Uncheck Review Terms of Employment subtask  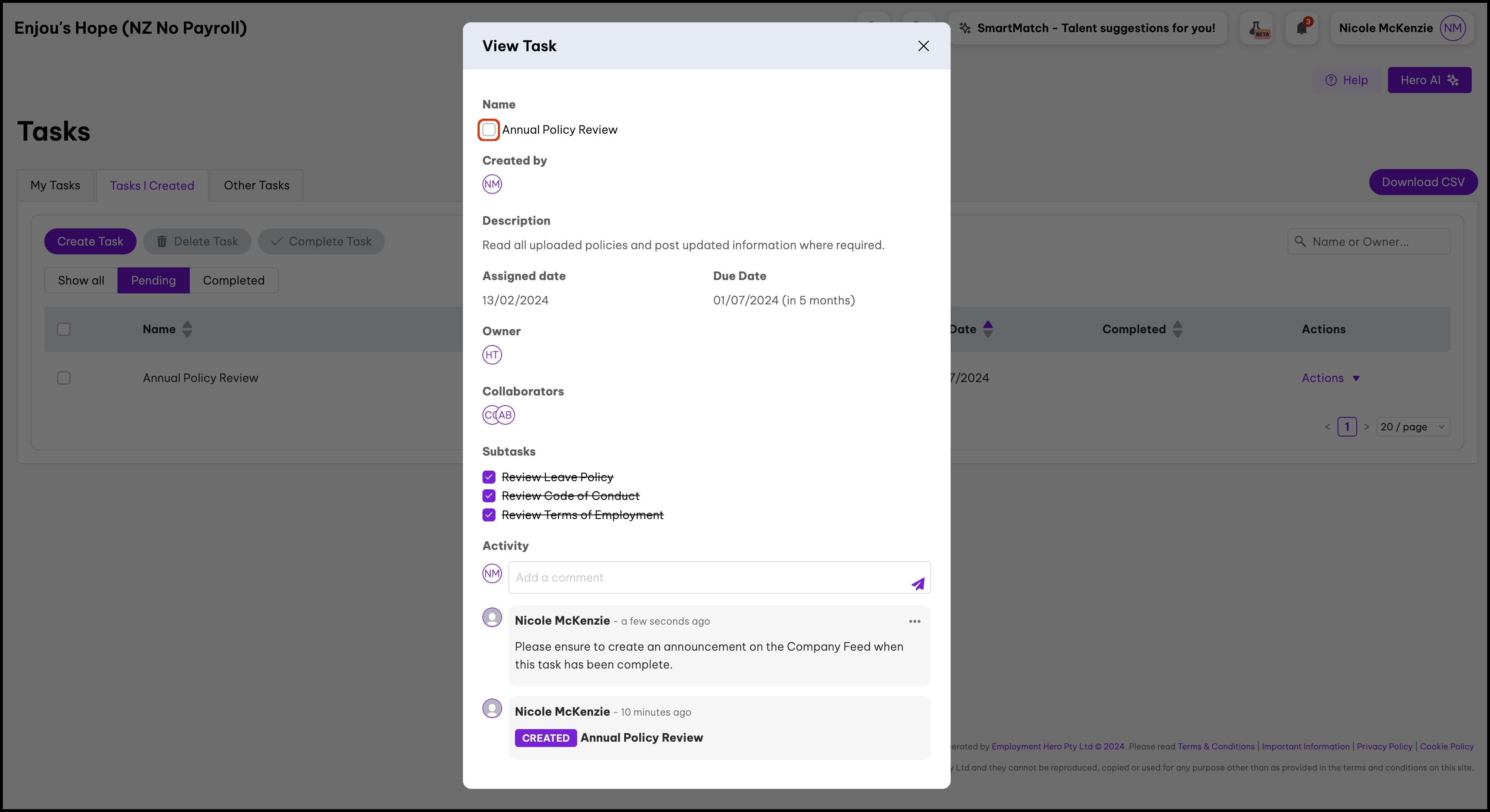(489, 515)
